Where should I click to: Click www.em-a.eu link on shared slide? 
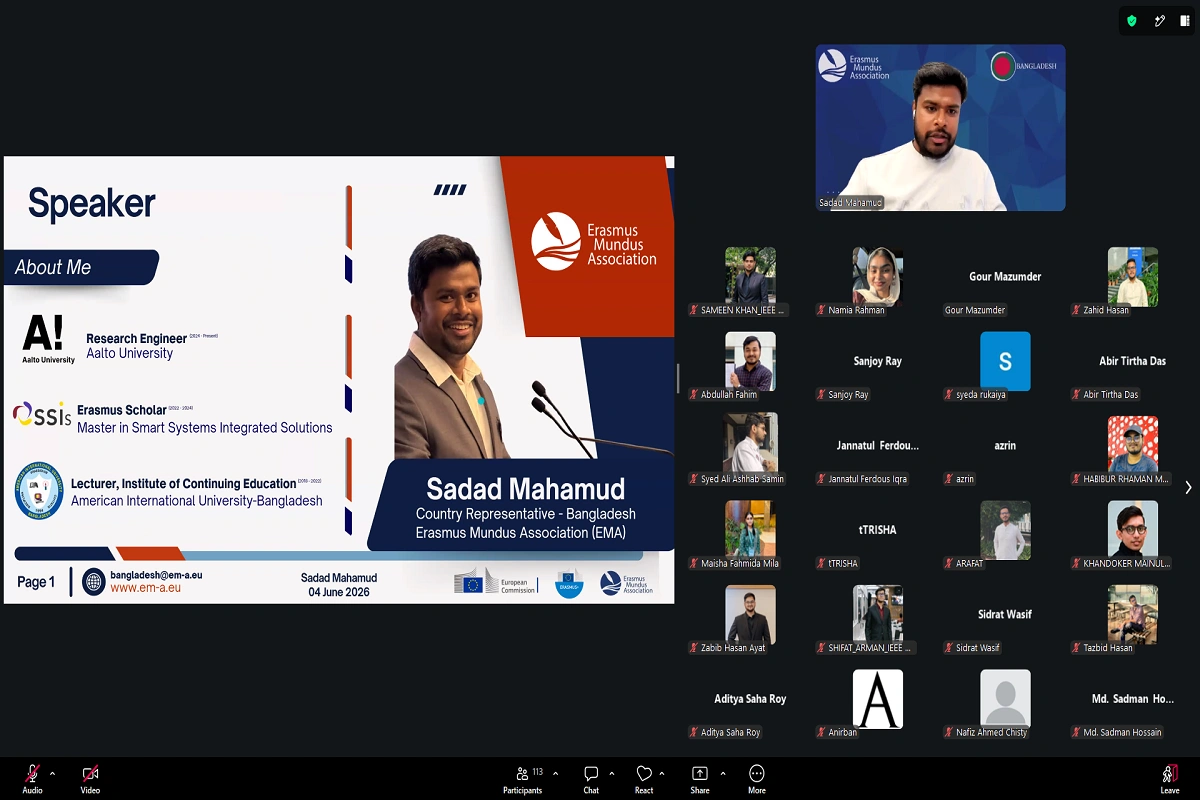coord(146,588)
